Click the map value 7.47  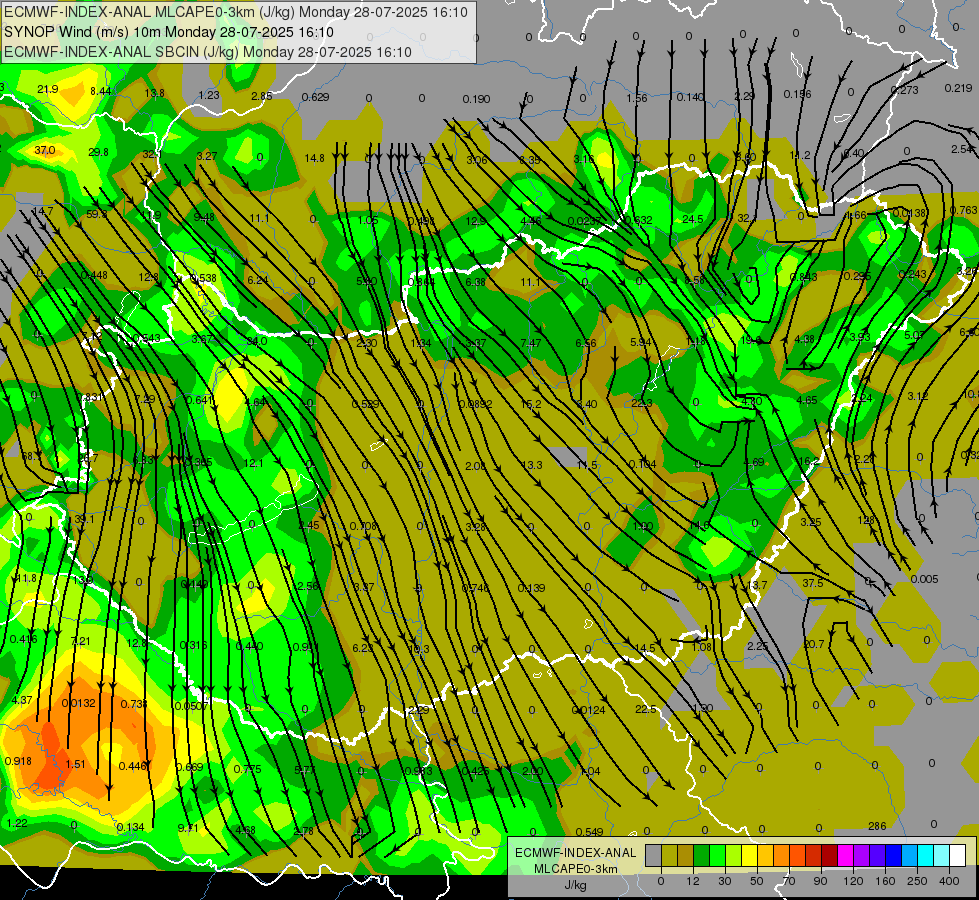tap(531, 343)
